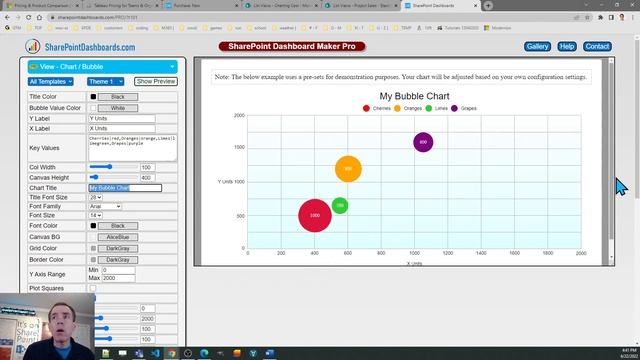
Task: Click the Y Label input field
Action: pos(122,118)
